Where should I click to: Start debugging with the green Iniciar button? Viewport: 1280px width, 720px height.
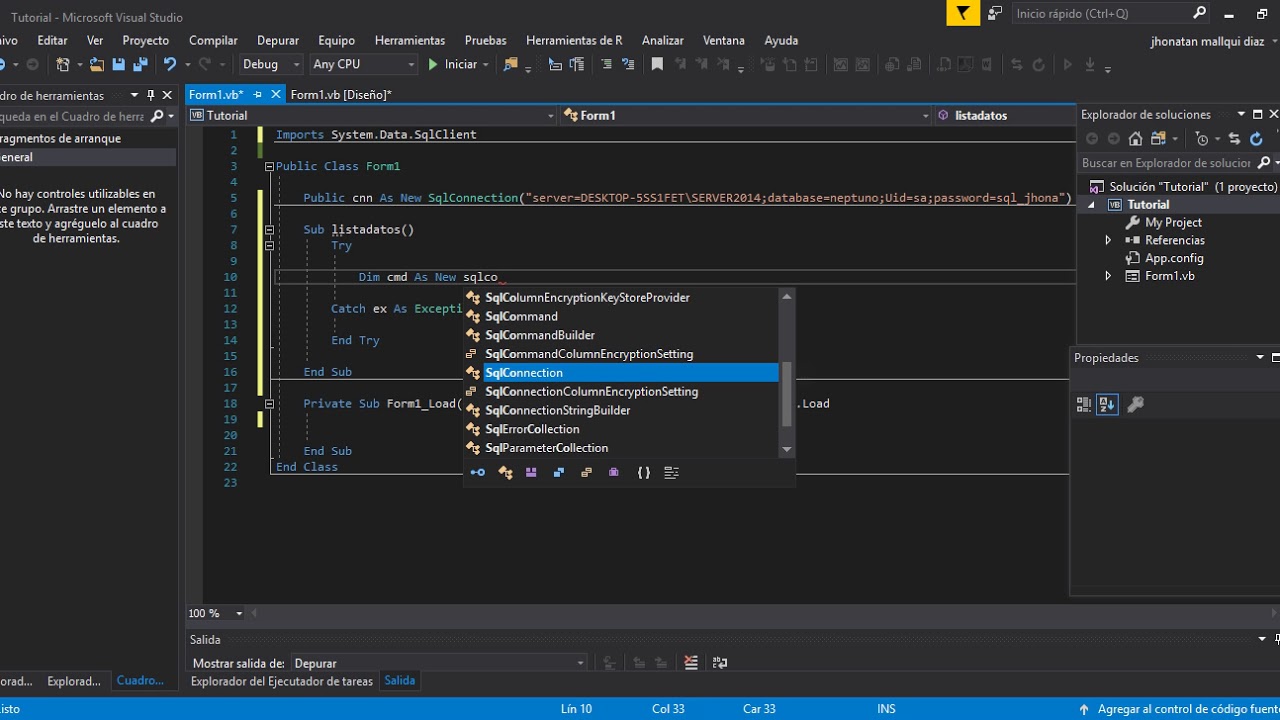coord(452,64)
